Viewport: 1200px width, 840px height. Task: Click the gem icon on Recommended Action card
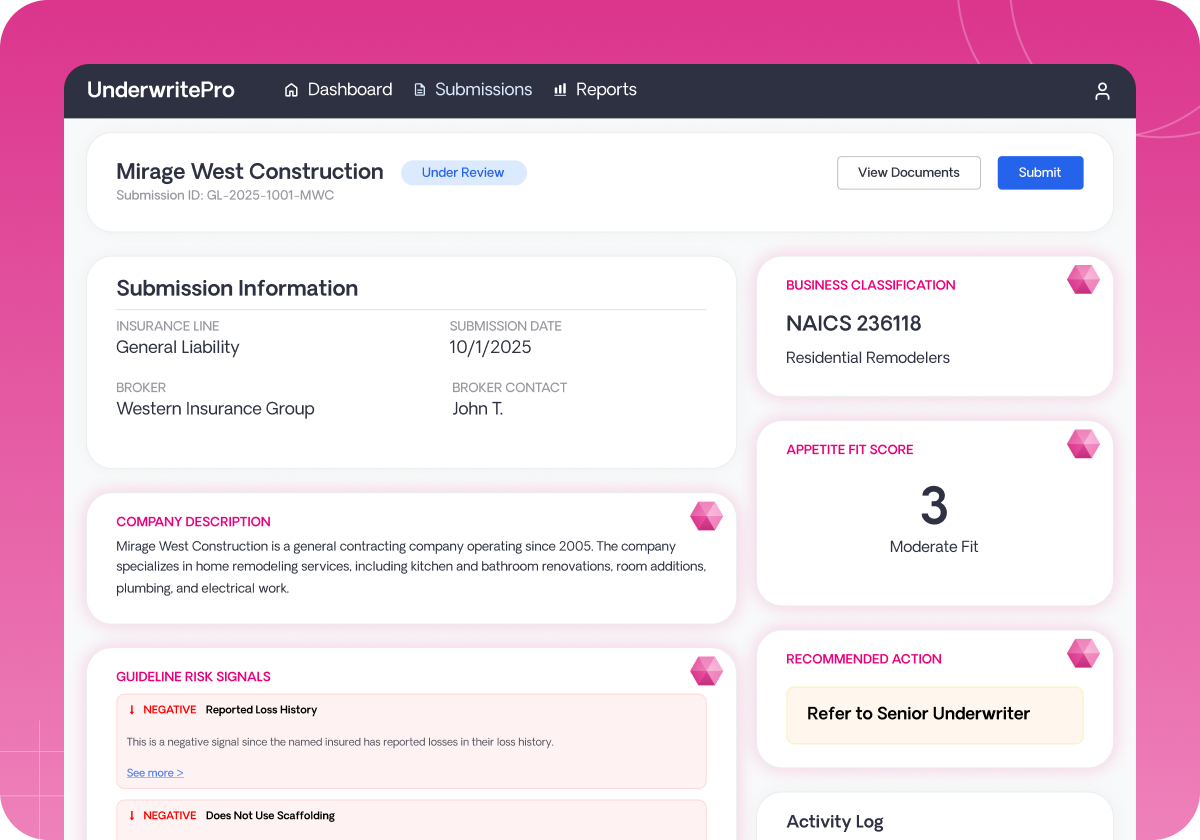[1083, 653]
